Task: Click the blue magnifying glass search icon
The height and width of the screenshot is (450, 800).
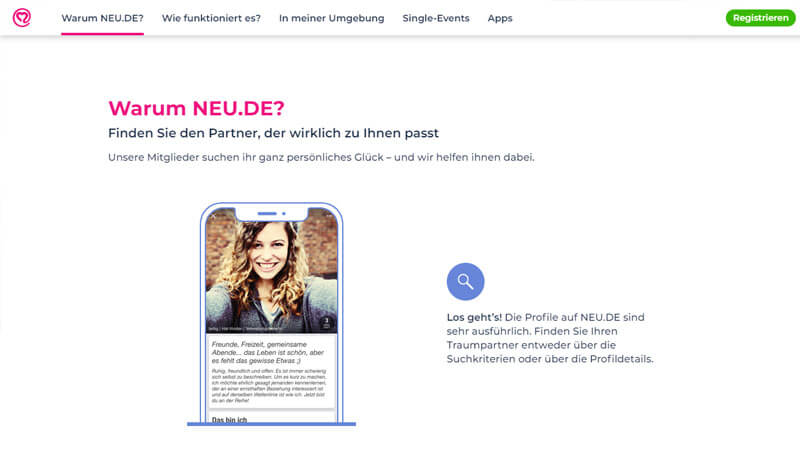Action: tap(465, 282)
